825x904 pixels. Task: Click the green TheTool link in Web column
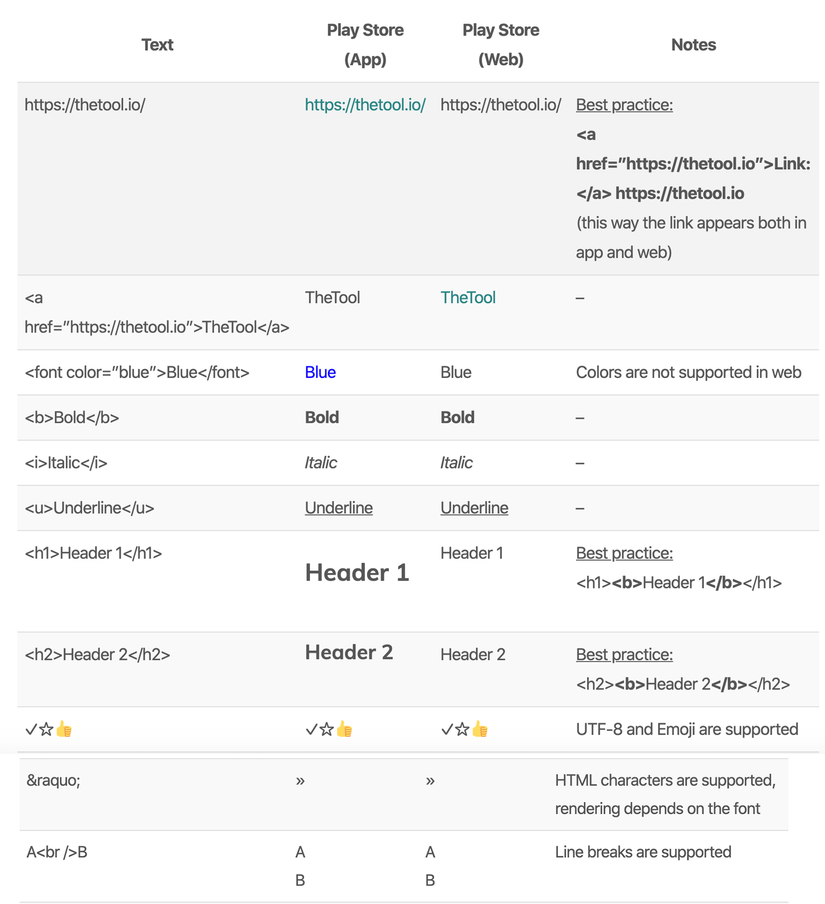point(468,297)
